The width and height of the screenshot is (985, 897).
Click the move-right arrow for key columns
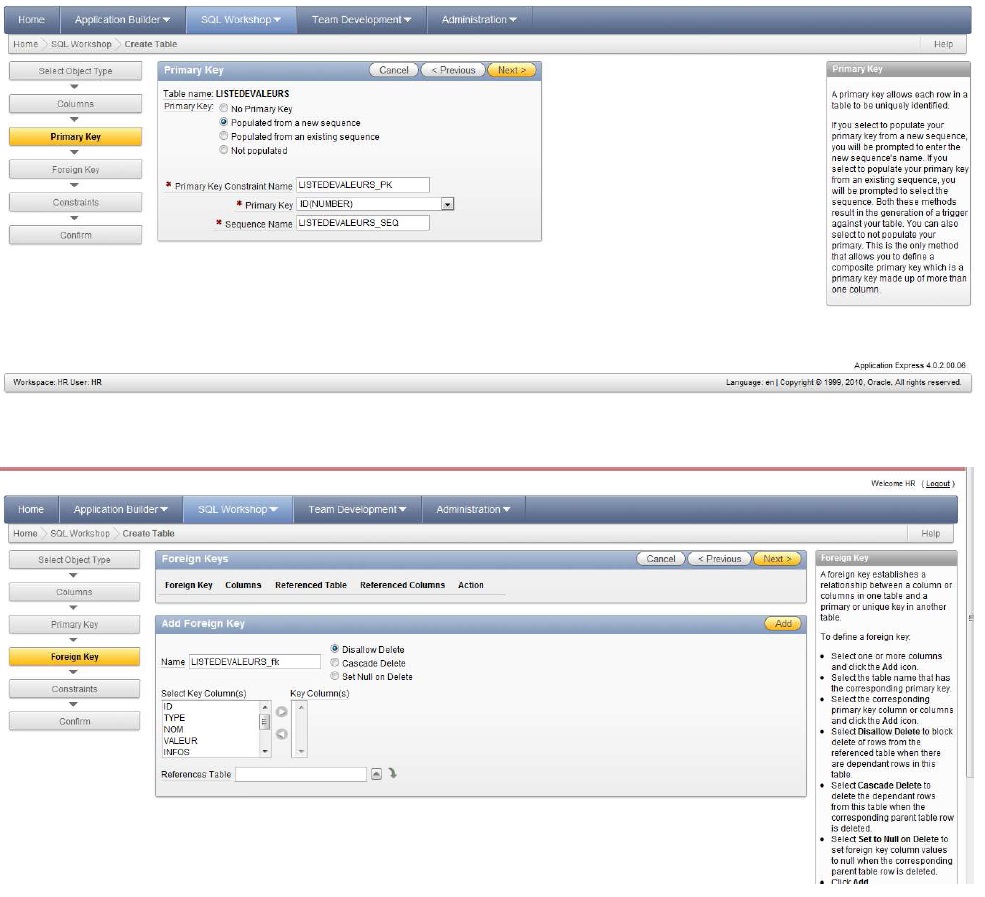[281, 713]
